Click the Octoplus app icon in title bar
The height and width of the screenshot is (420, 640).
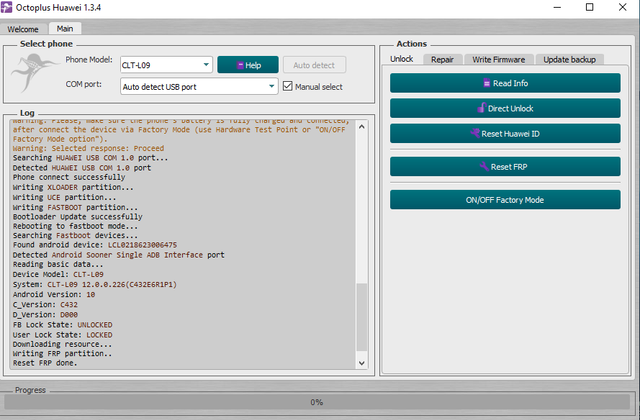tap(7, 7)
